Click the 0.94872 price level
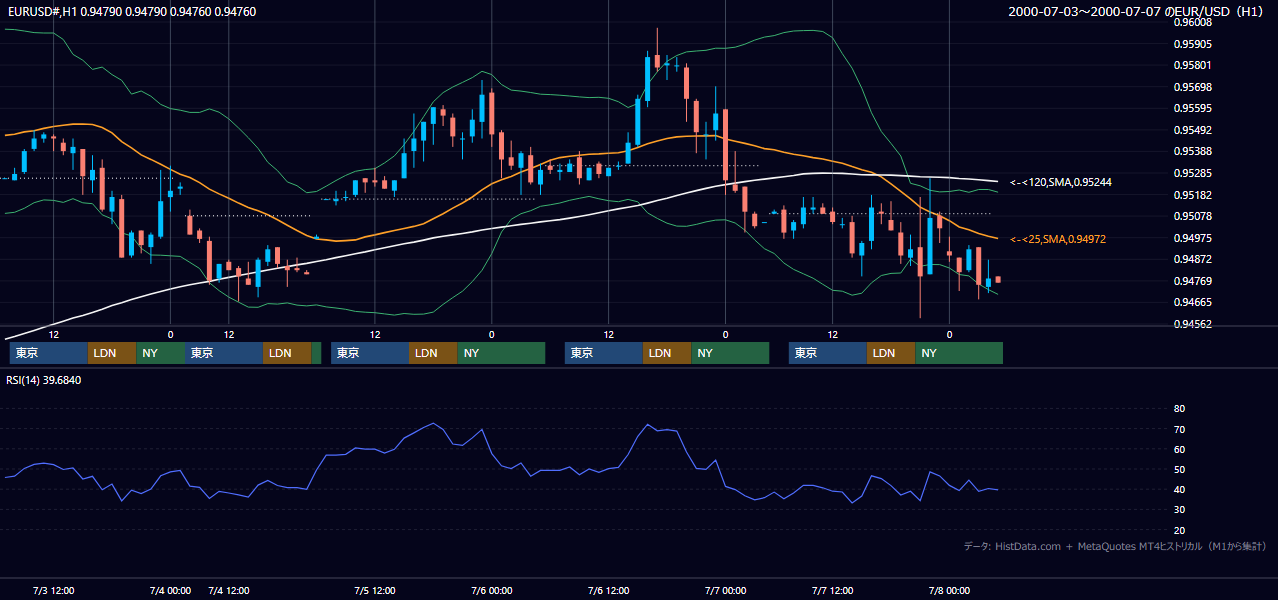Screen dimensions: 1278x600 coord(1194,259)
